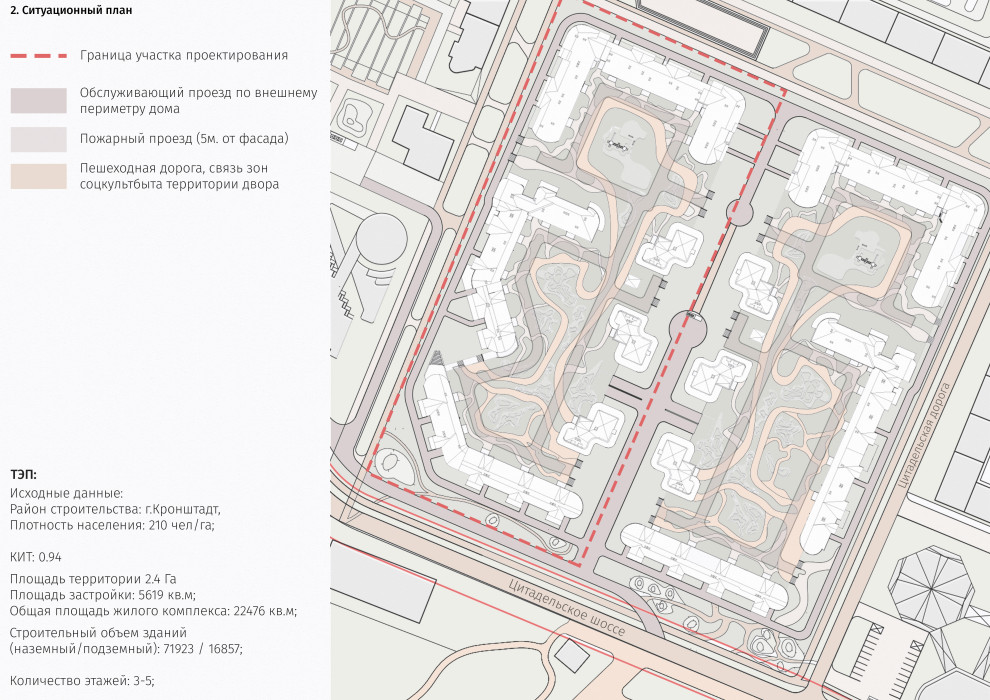Click the 'Цитадельское шоссе' road label

pos(566,609)
